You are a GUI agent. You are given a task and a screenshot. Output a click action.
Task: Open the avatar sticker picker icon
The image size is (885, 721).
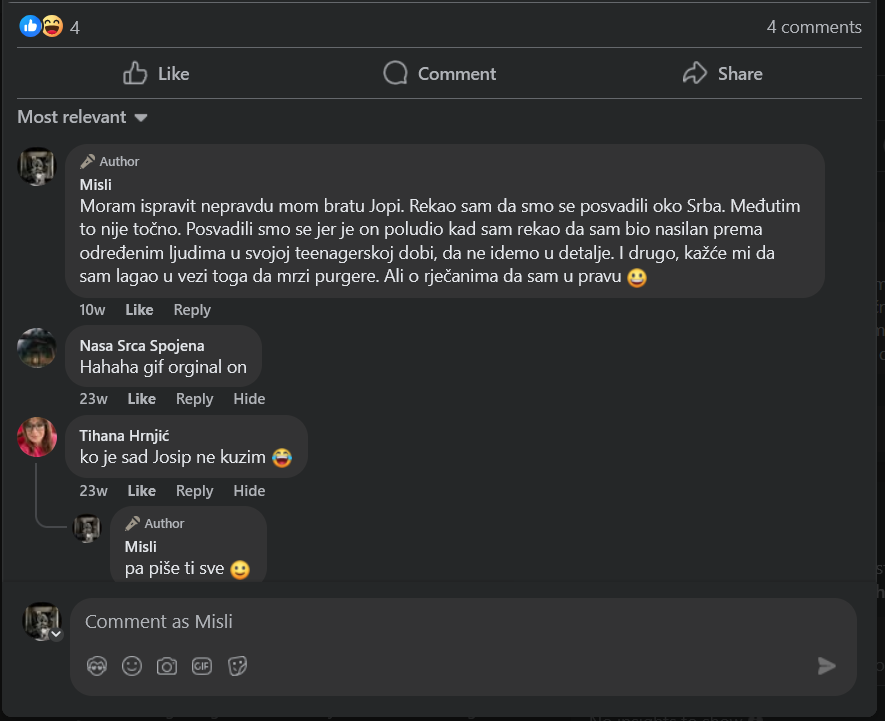[97, 666]
